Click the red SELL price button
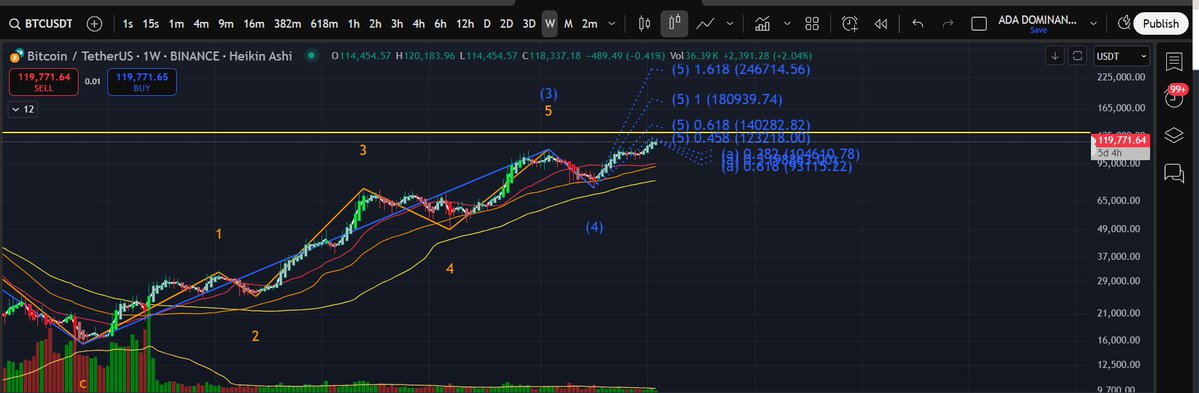This screenshot has height=393, width=1199. tap(44, 82)
